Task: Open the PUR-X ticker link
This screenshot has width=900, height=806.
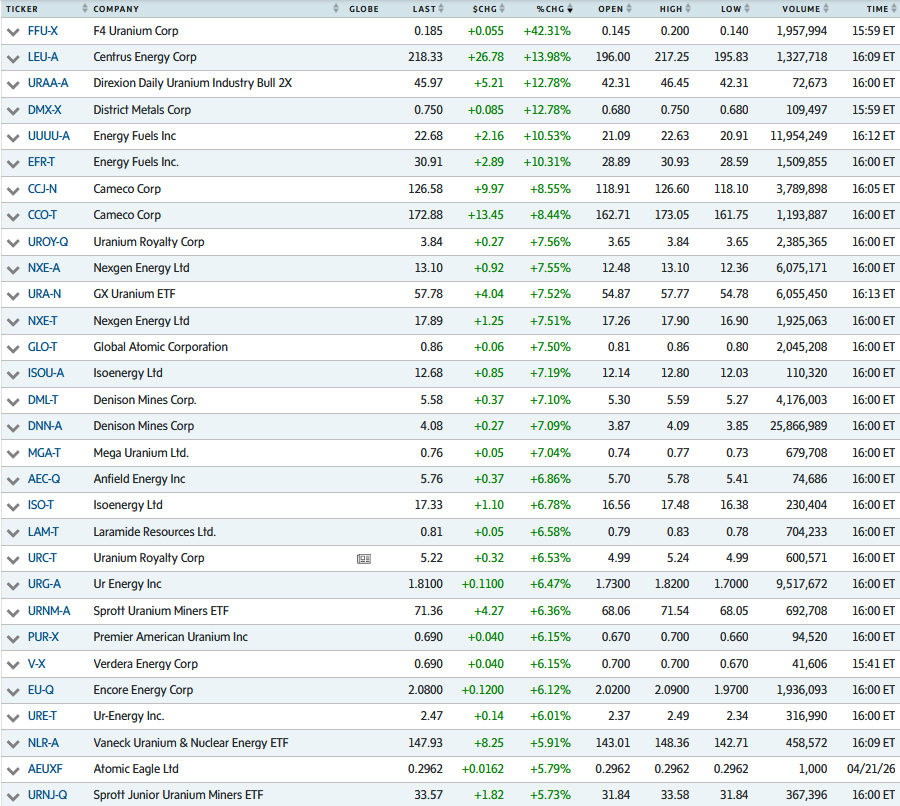Action: (44, 637)
